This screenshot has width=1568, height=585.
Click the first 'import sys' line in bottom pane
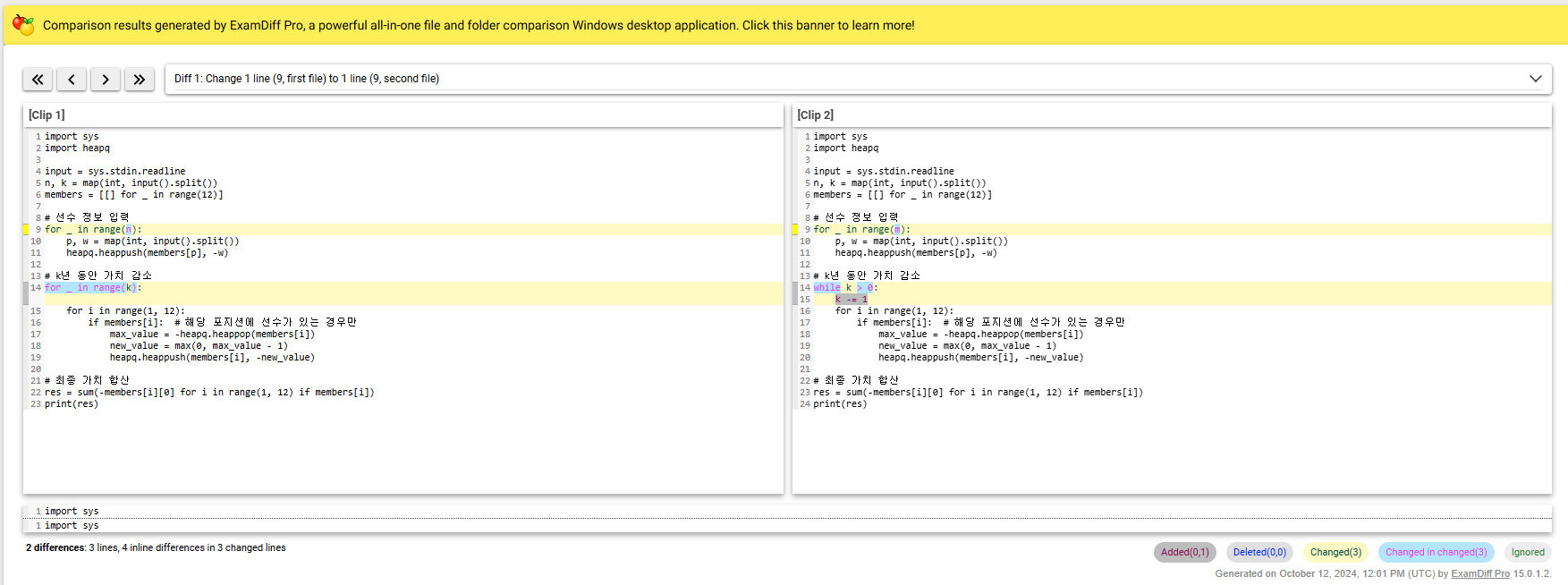pyautogui.click(x=72, y=512)
